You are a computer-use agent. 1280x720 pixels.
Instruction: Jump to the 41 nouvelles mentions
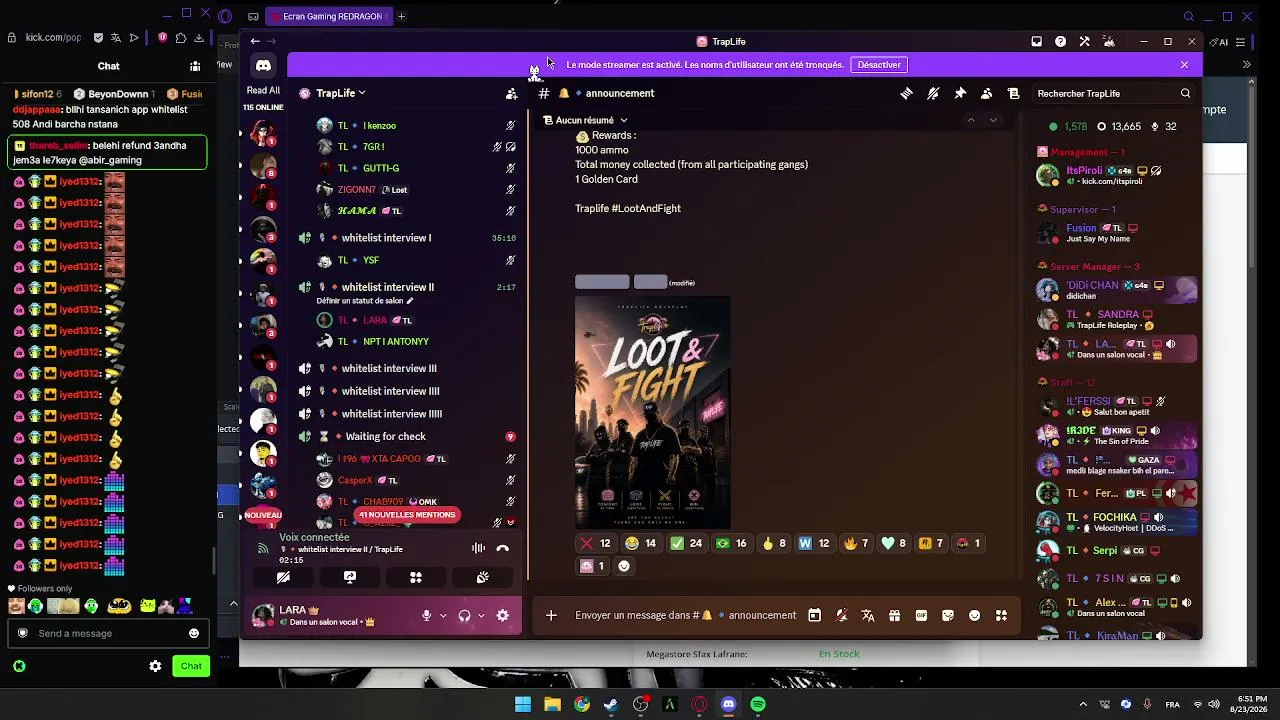tap(406, 515)
